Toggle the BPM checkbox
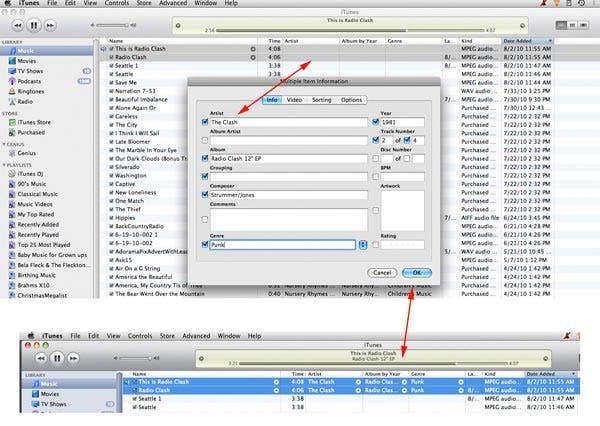The height and width of the screenshot is (426, 600). click(375, 176)
